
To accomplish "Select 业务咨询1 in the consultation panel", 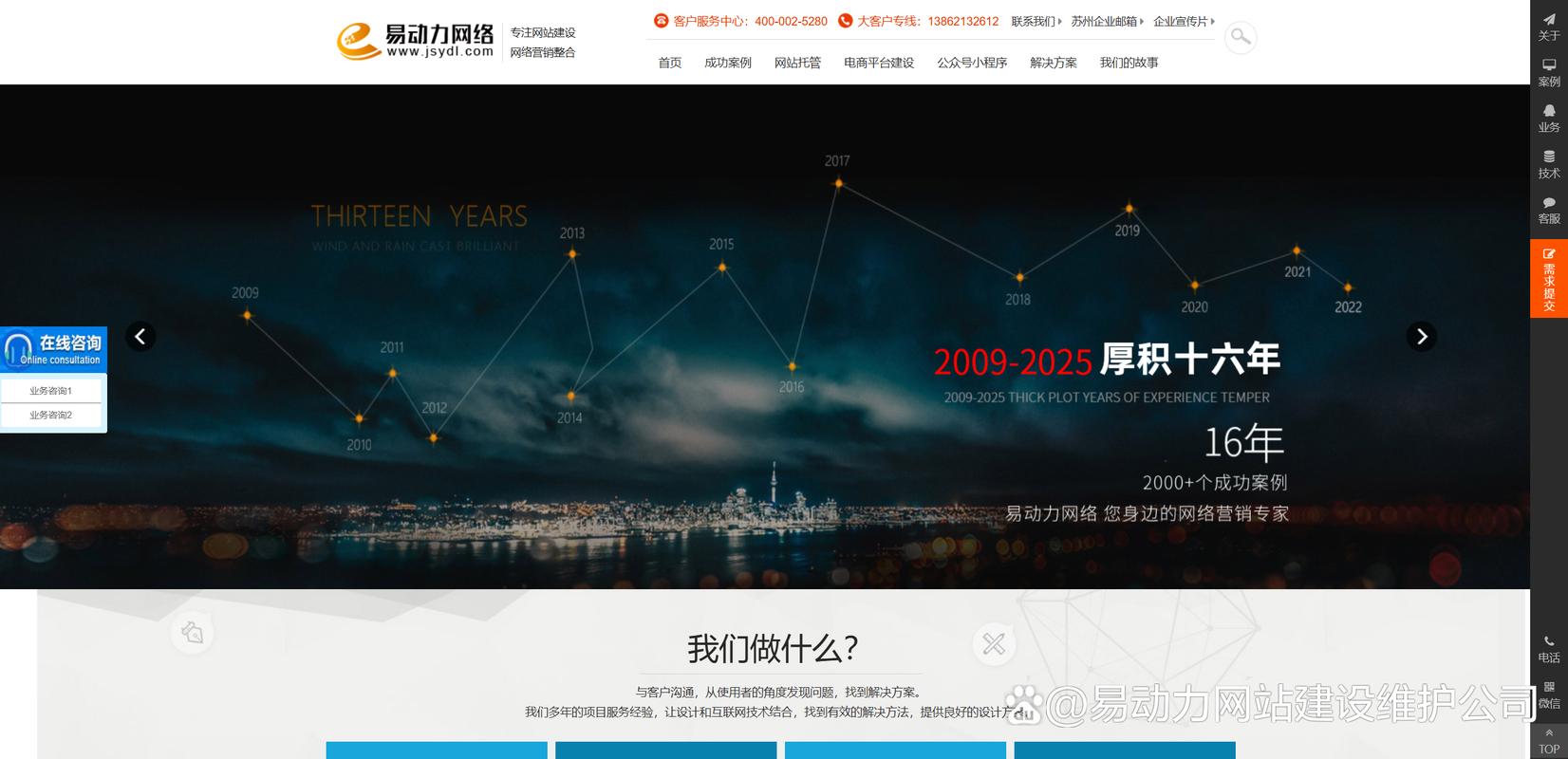I will [51, 391].
